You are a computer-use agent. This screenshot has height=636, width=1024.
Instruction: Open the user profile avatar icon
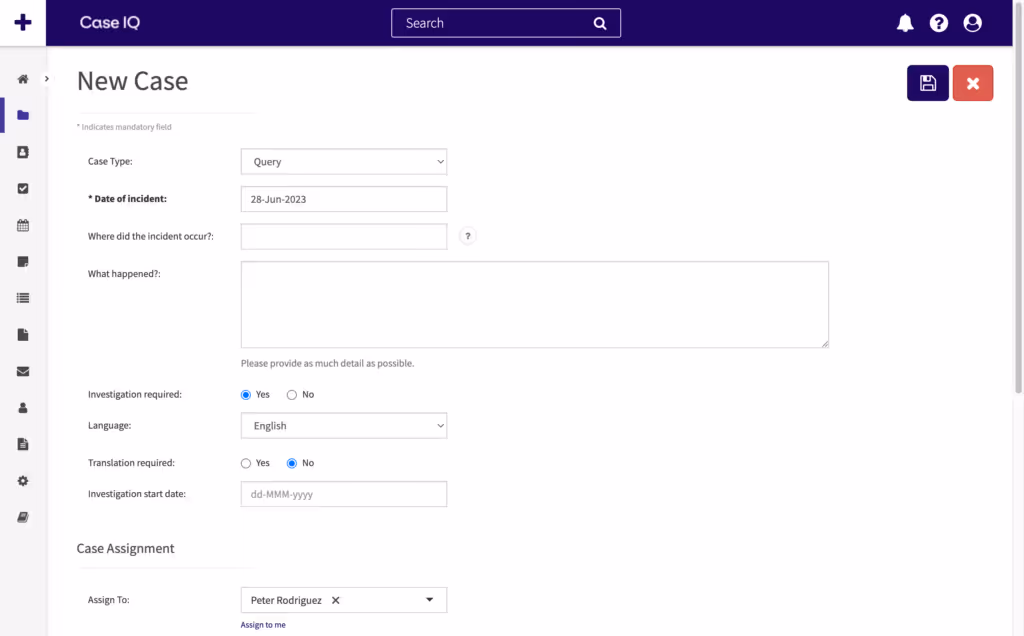click(x=972, y=22)
